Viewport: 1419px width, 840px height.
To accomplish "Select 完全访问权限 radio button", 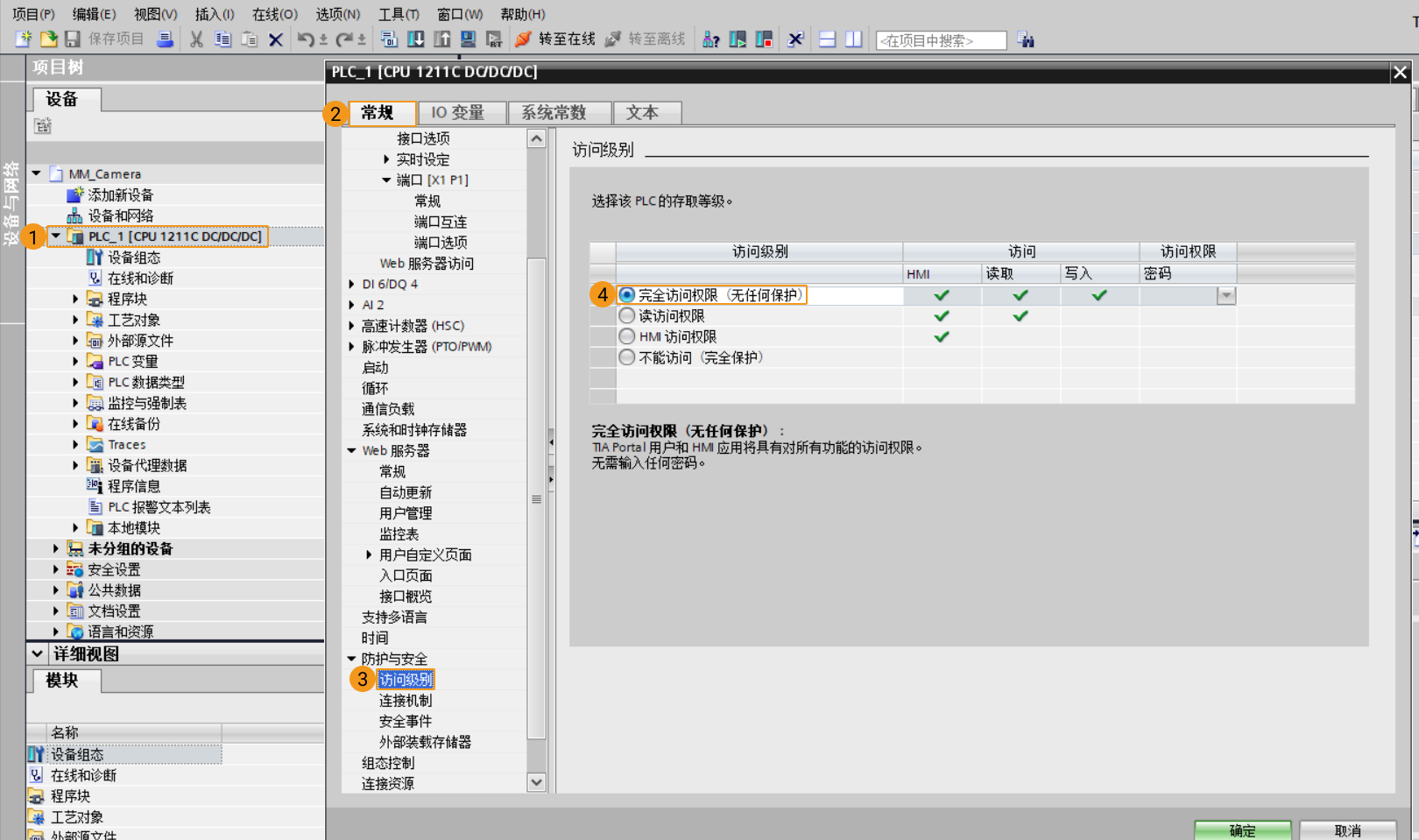I will point(627,295).
